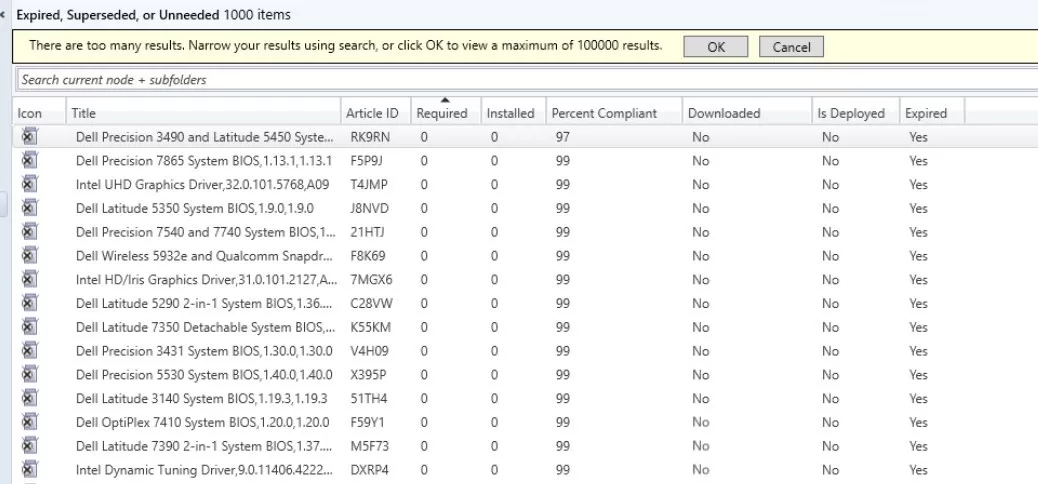1038x484 pixels.
Task: Sort by the Percent Compliant column header
Action: tap(614, 113)
